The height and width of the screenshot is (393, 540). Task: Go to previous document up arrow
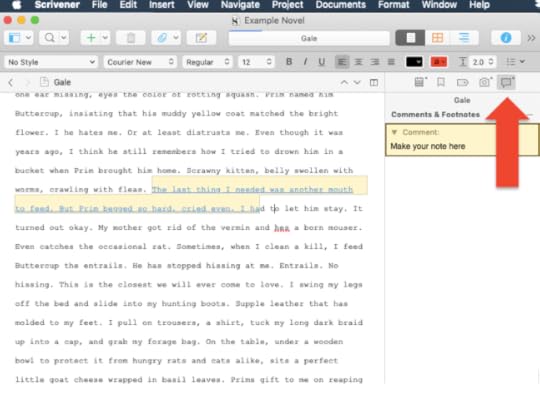point(344,82)
